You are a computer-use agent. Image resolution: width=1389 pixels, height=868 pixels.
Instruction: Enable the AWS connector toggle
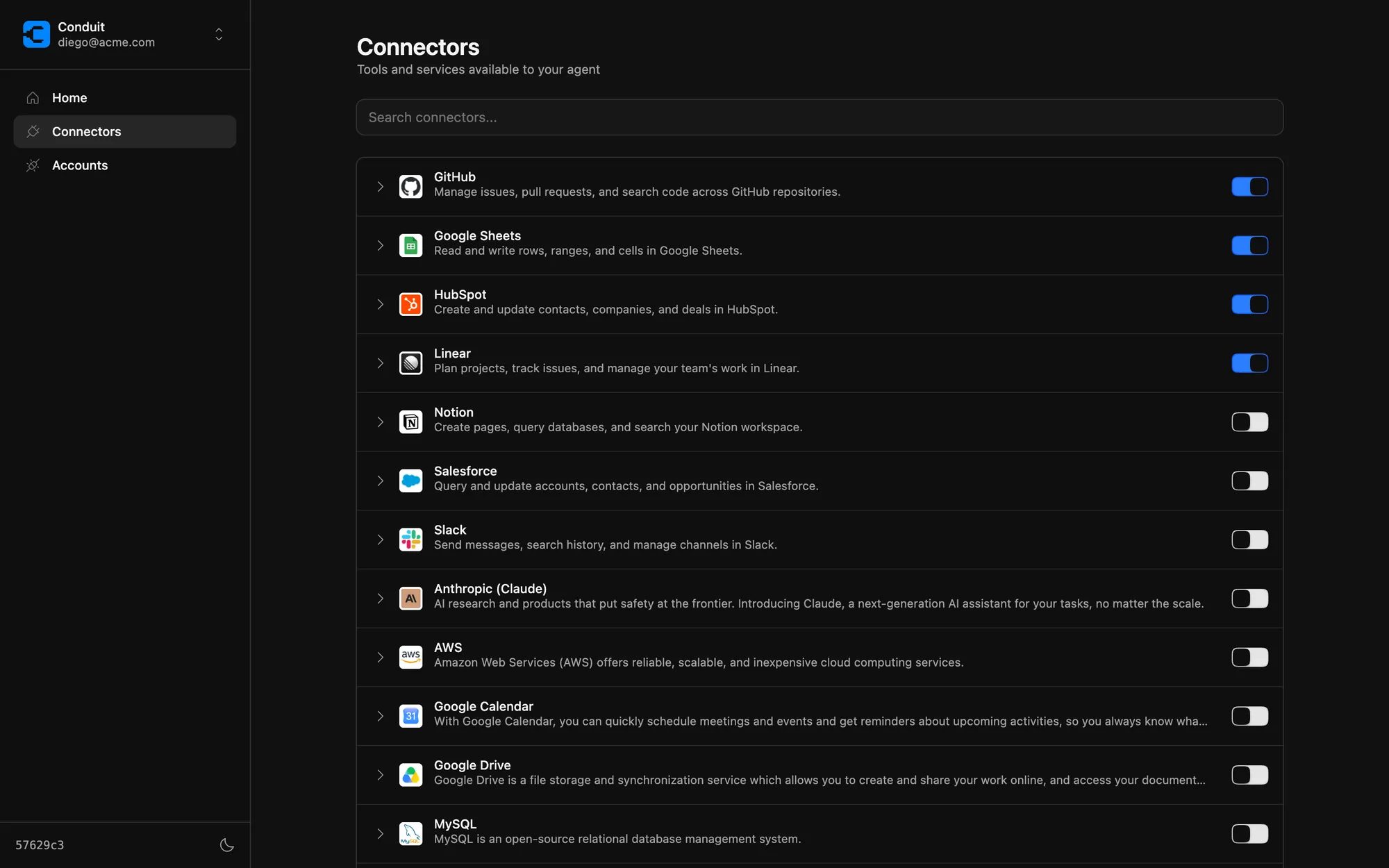point(1249,657)
